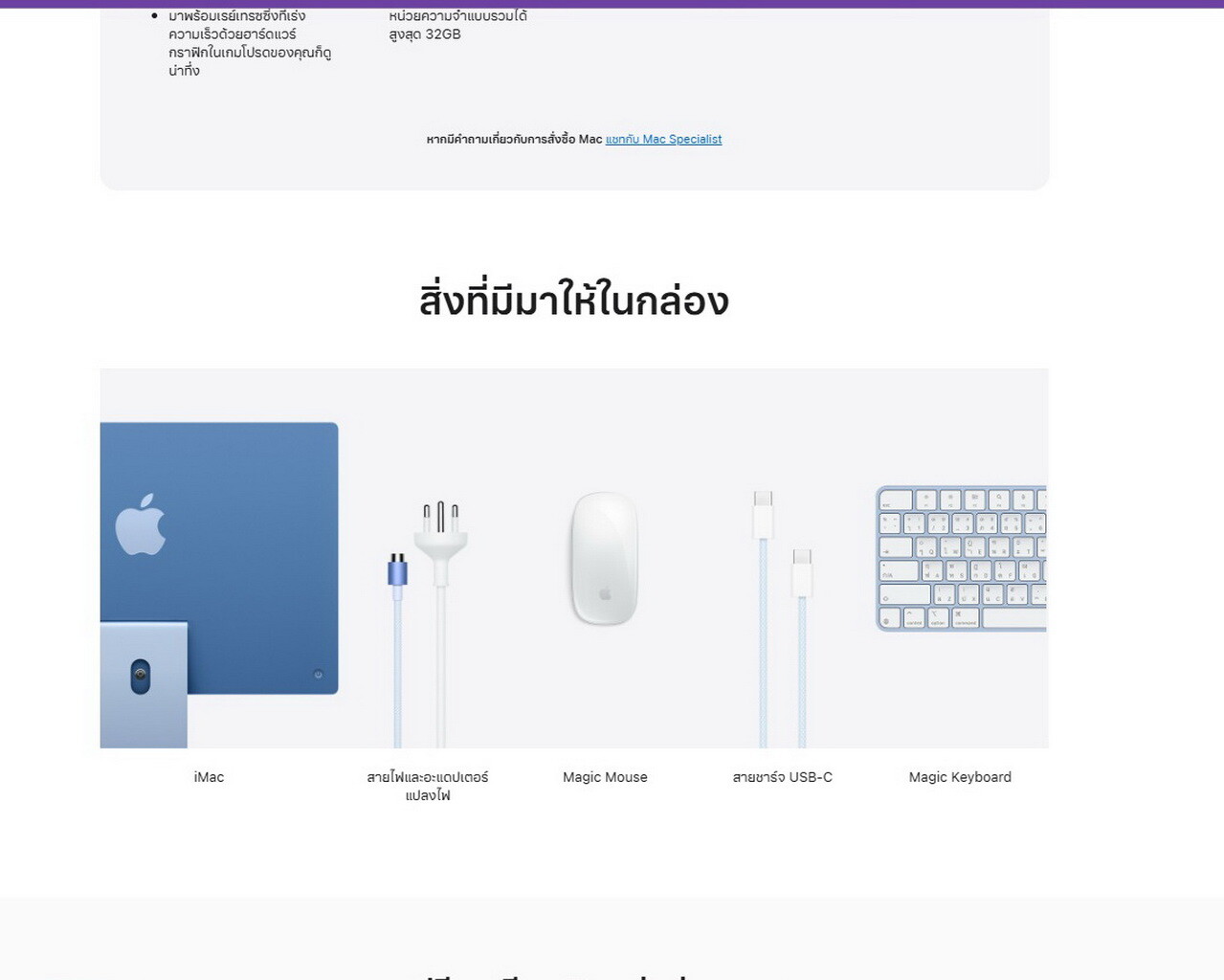The height and width of the screenshot is (980, 1224).
Task: Click the blue iMac back panel image
Action: (x=219, y=559)
